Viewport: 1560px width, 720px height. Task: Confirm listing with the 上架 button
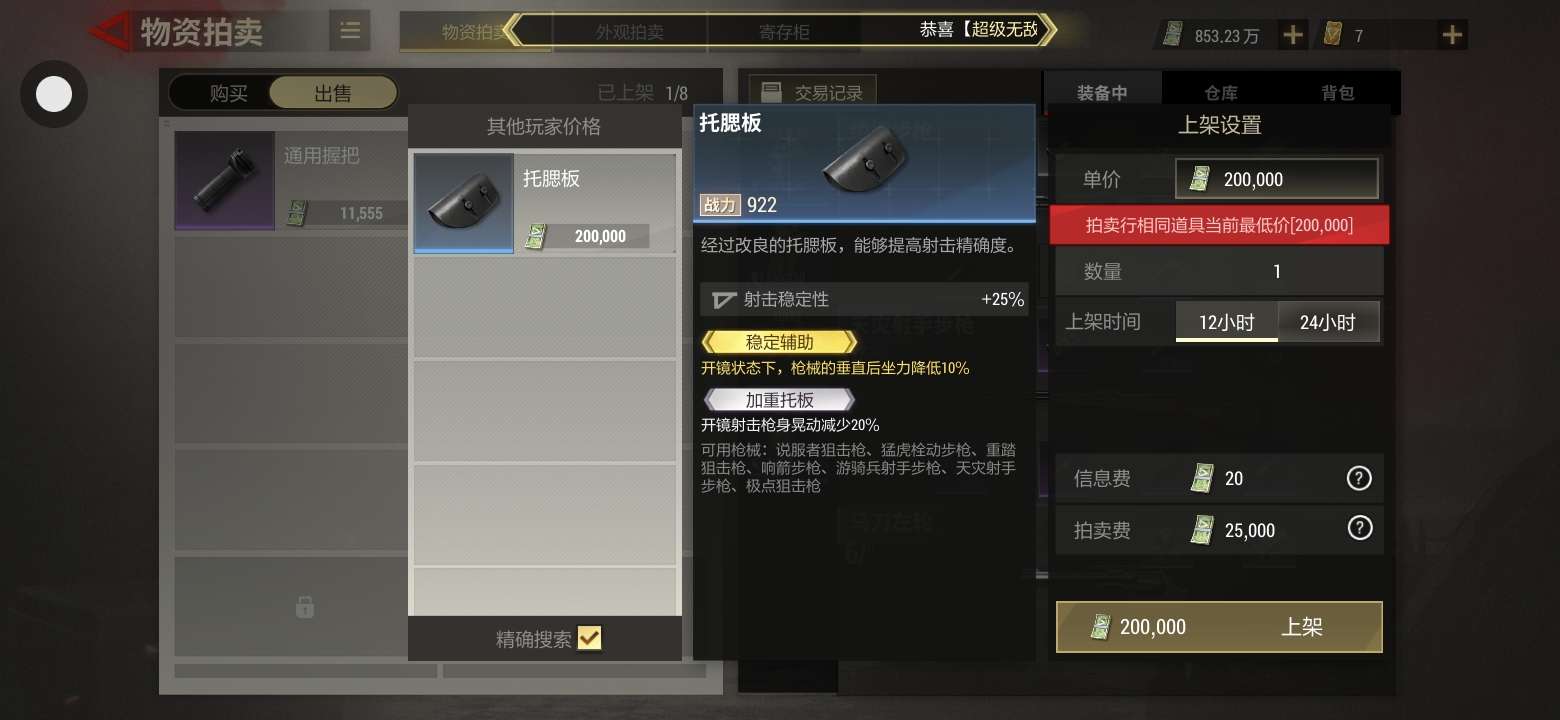point(1219,627)
